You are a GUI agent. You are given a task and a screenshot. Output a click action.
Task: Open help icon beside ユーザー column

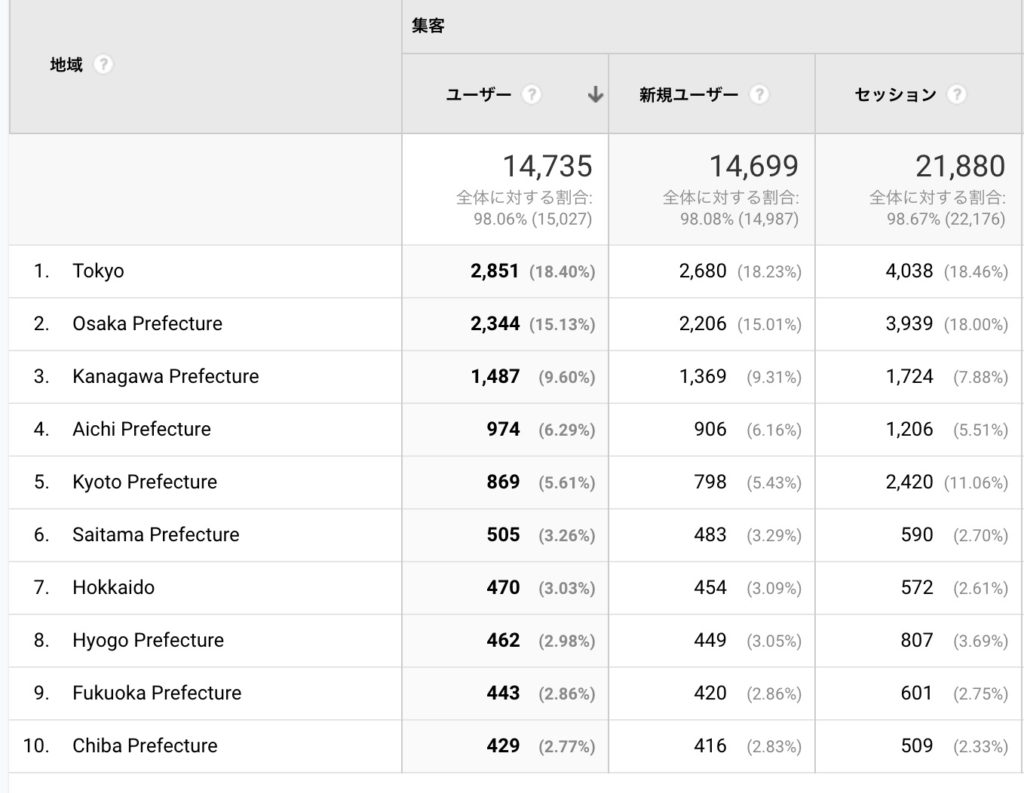pyautogui.click(x=532, y=95)
